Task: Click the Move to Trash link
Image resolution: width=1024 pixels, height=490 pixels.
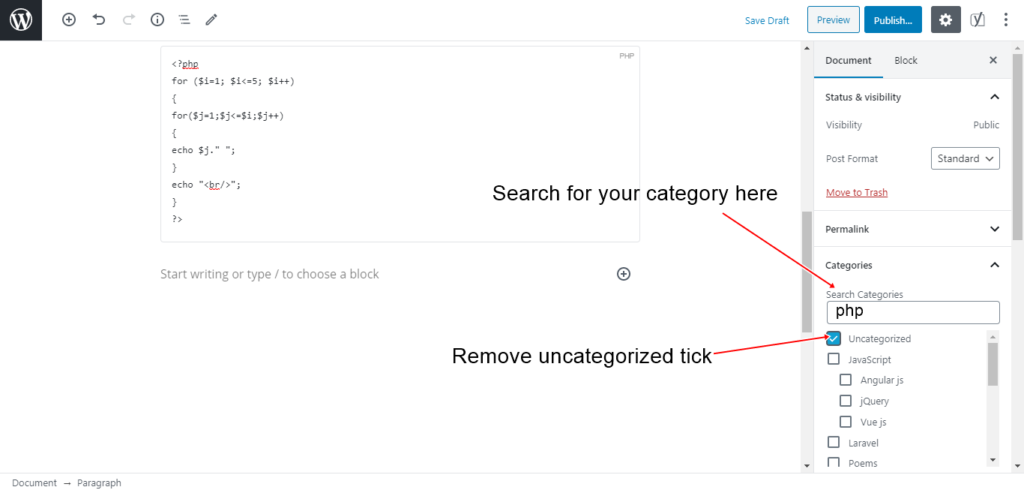Action: 856,193
